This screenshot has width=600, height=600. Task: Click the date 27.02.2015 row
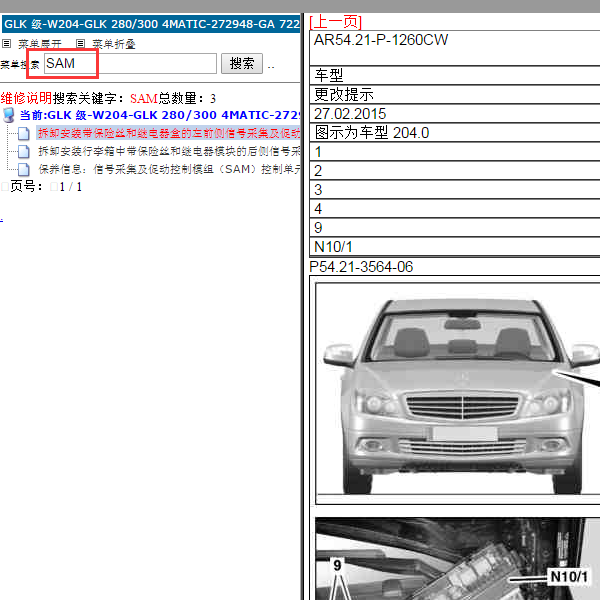455,113
